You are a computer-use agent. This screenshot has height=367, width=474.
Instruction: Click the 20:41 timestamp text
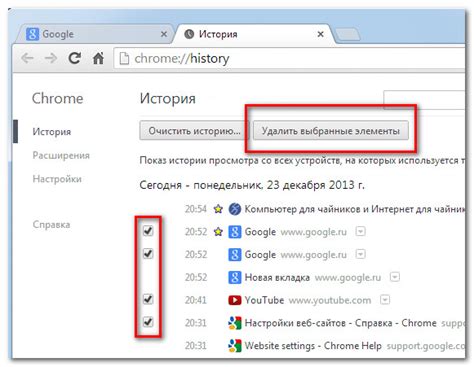[x=196, y=300]
